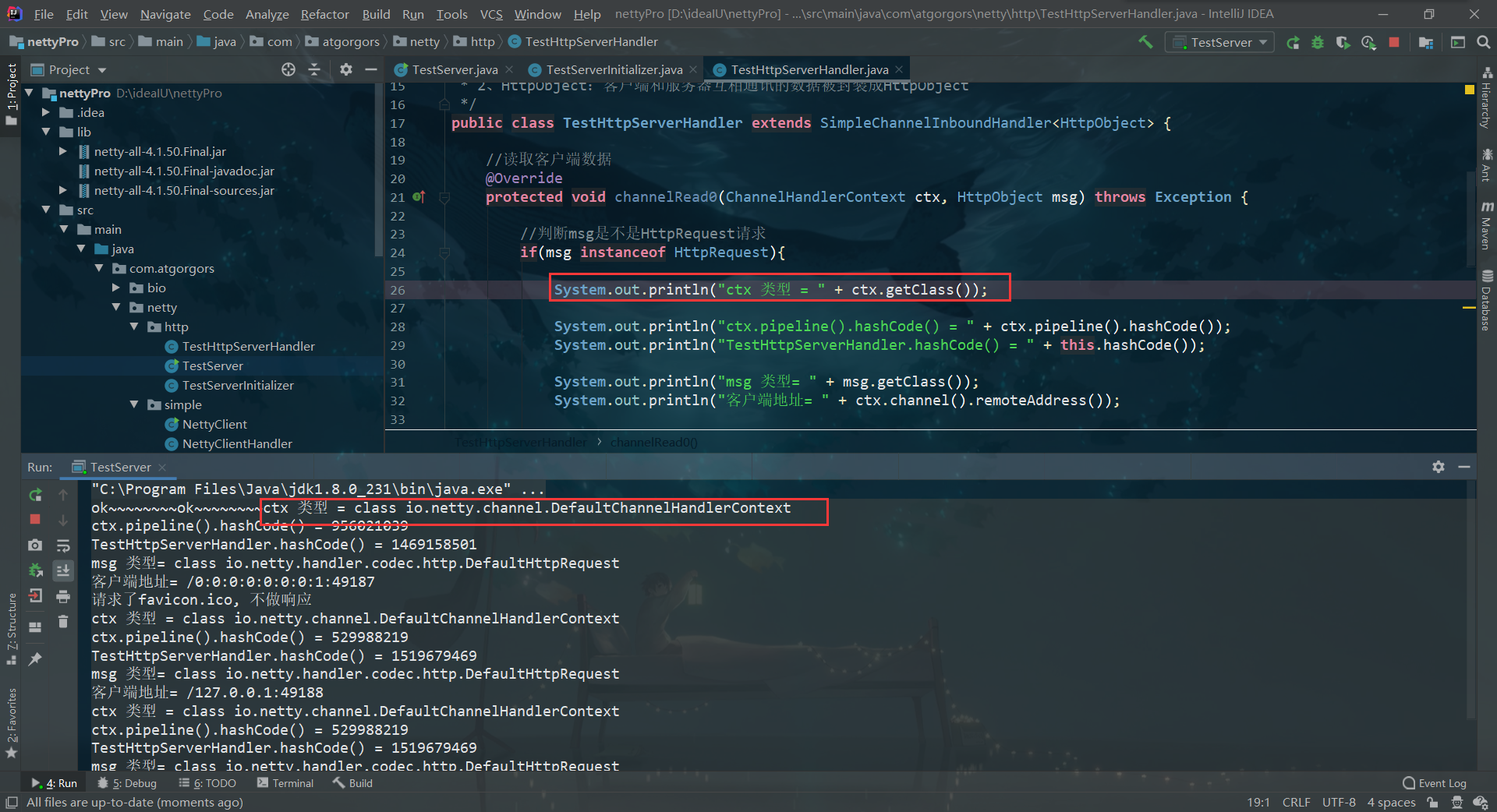1497x812 pixels.
Task: Toggle the read-only lock in status bar
Action: [1432, 802]
